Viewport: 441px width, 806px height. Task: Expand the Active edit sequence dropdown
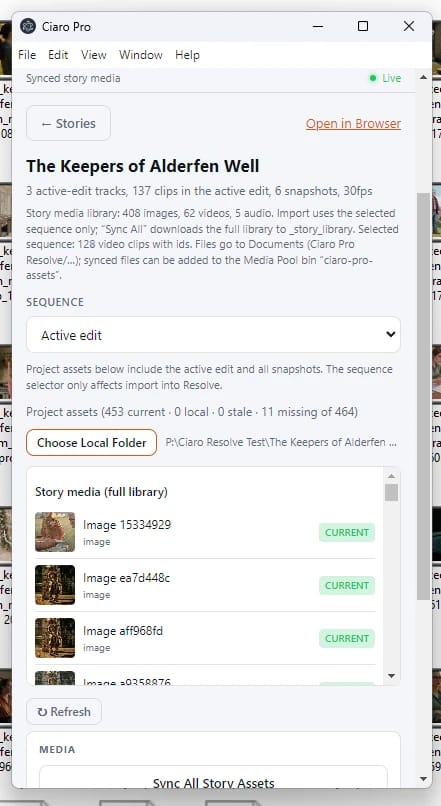[213, 335]
